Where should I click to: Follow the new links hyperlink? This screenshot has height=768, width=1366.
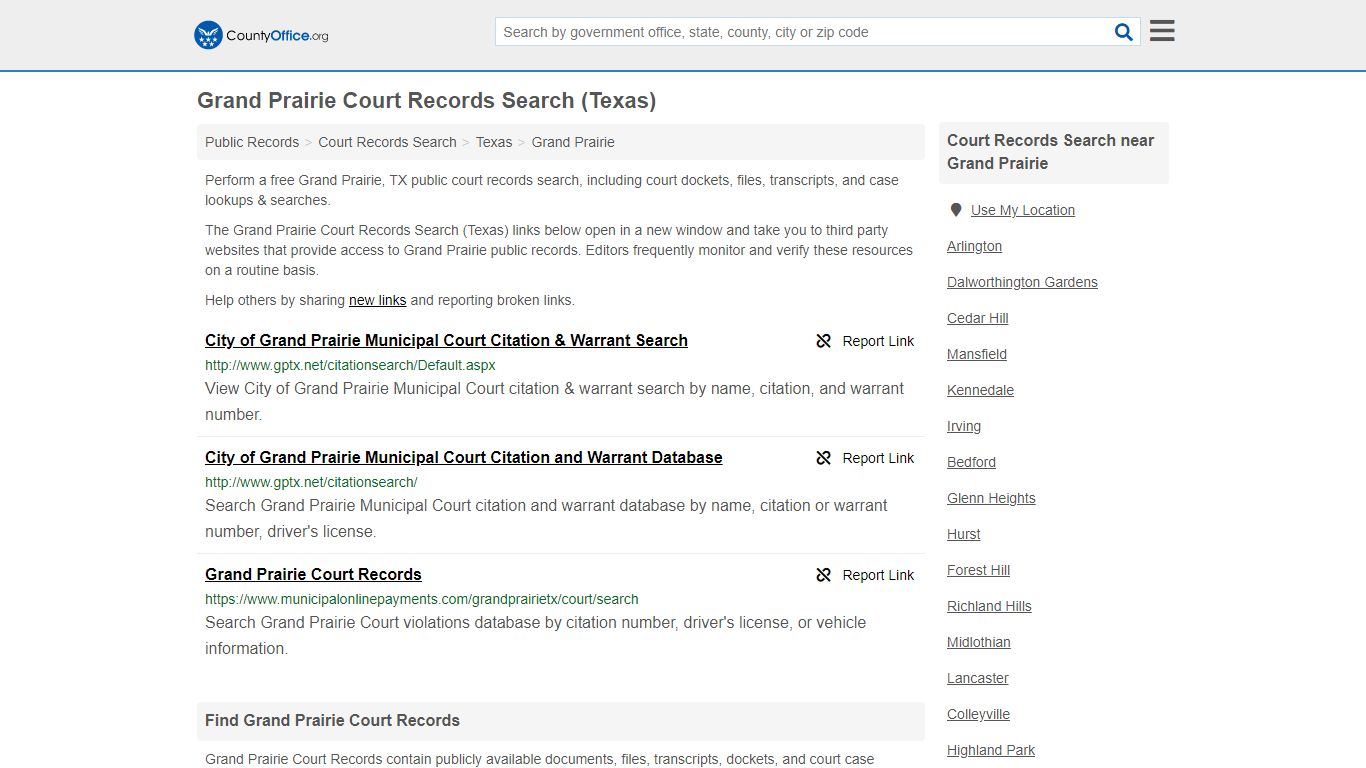click(x=377, y=300)
